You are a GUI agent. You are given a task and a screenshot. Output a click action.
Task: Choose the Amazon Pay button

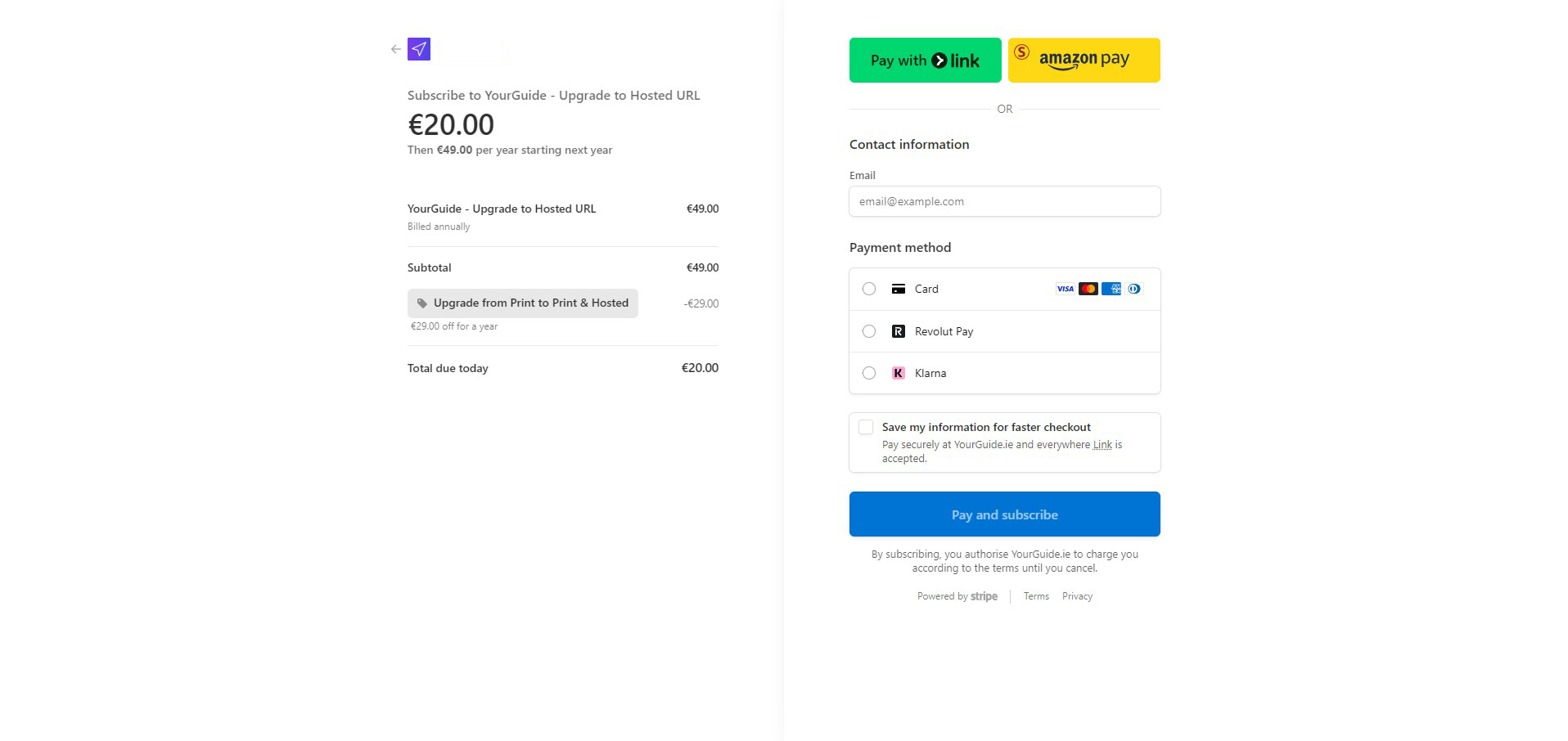point(1084,60)
